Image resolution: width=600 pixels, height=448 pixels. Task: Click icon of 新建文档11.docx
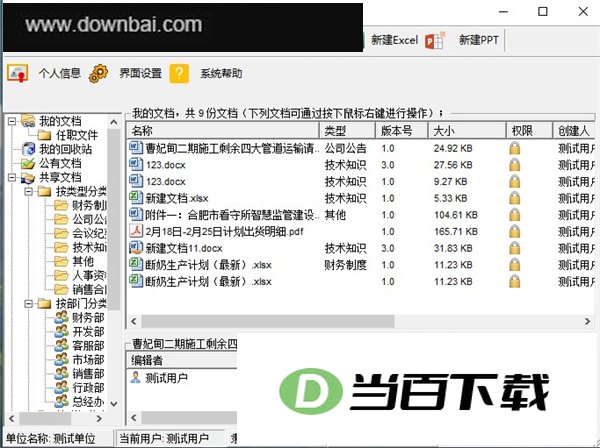[x=136, y=248]
